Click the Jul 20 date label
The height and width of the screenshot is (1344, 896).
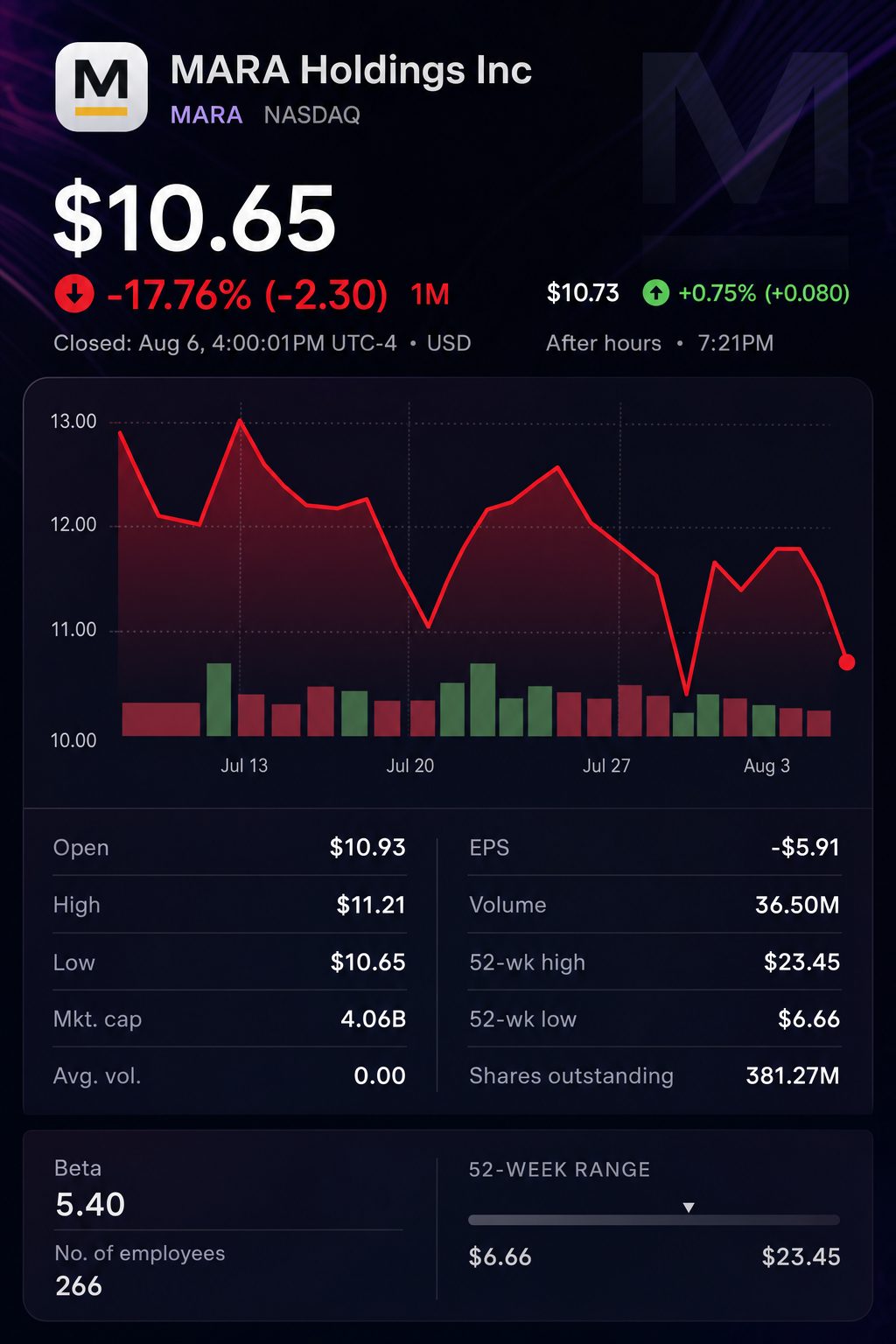(x=410, y=766)
